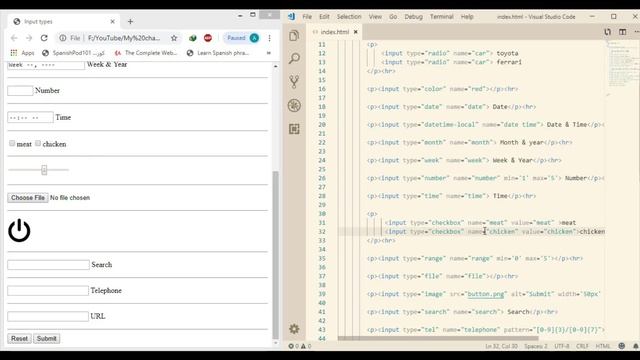
Task: Open SpanishPod101 bookmark
Action: tap(73, 53)
